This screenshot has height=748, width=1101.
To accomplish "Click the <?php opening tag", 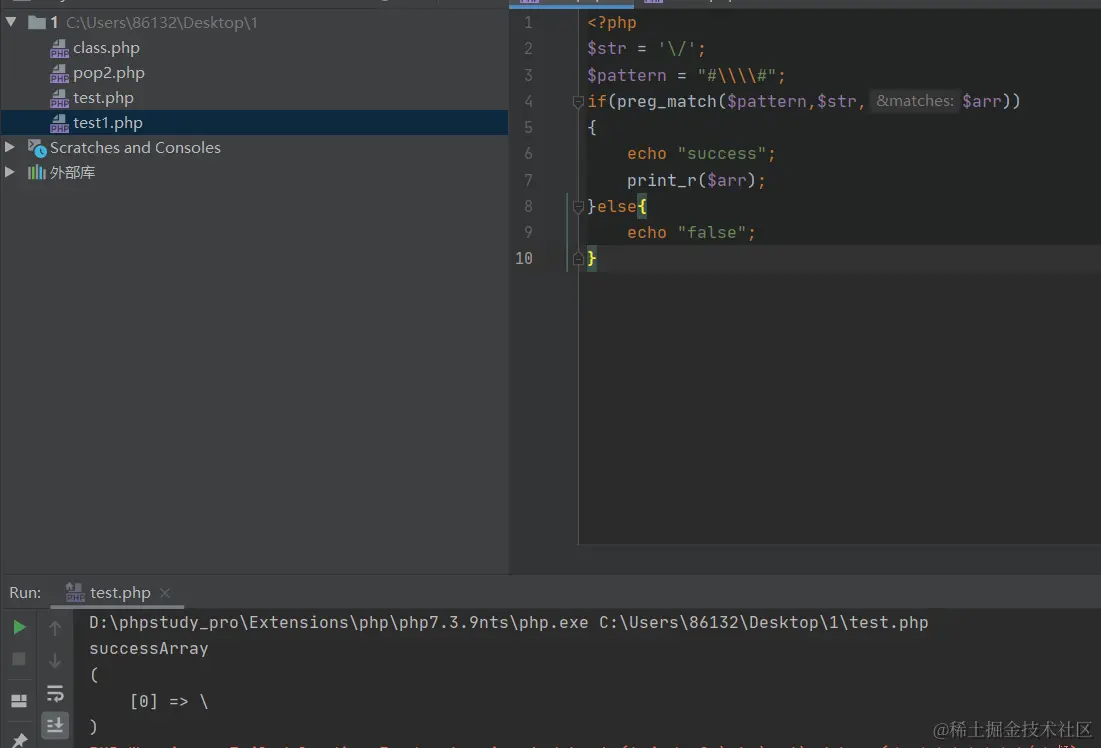I will [612, 22].
